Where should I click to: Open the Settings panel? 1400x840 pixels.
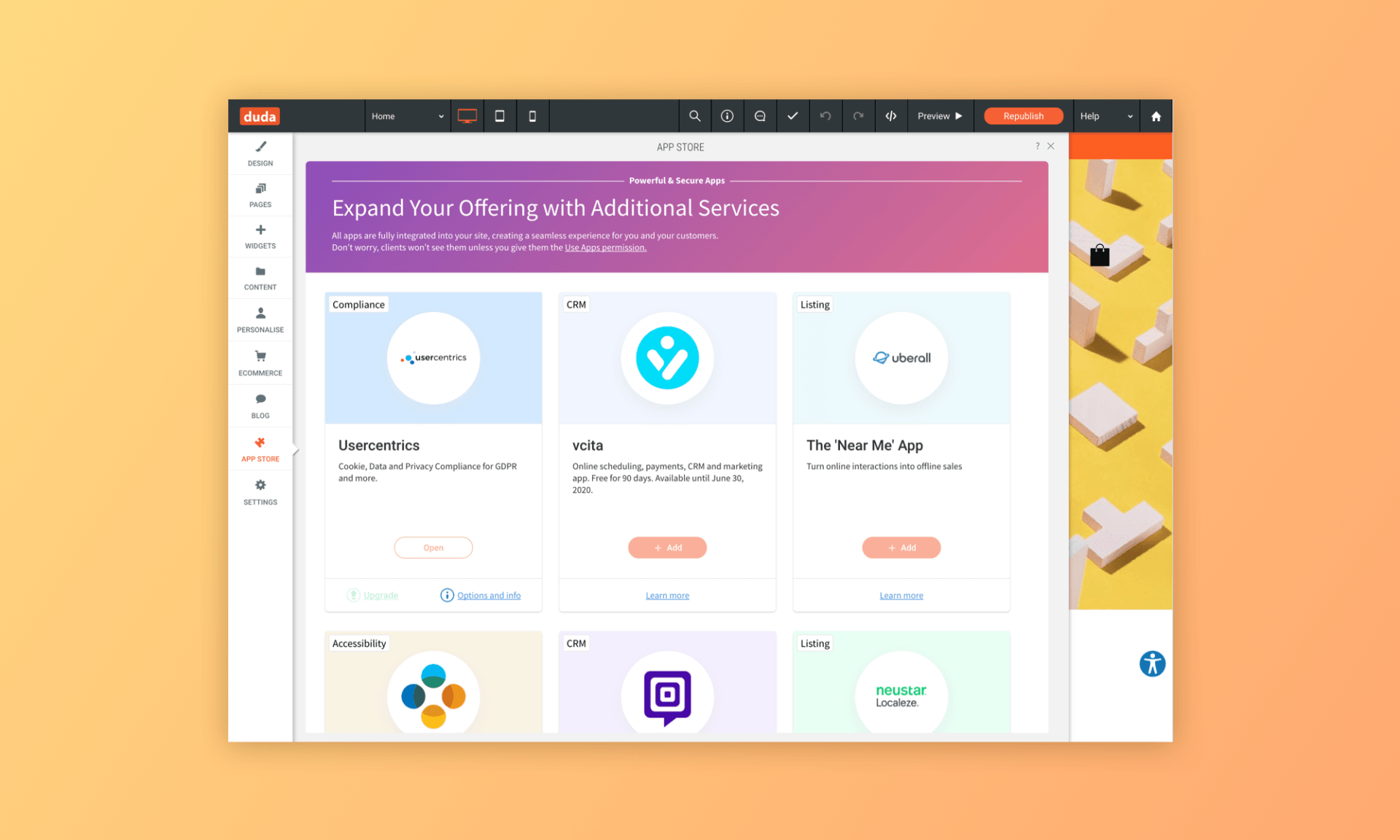point(260,492)
